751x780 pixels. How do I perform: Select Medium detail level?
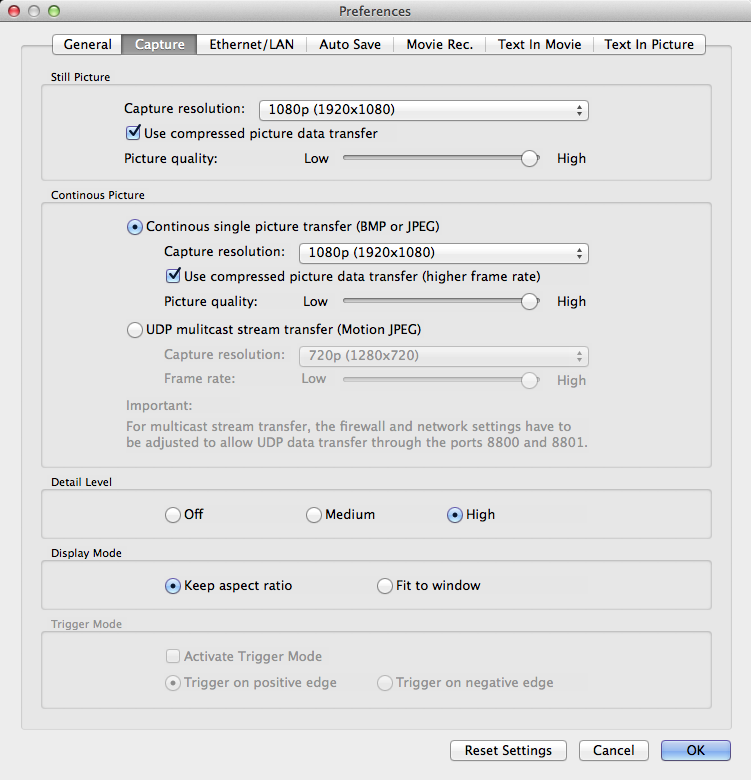pos(314,515)
